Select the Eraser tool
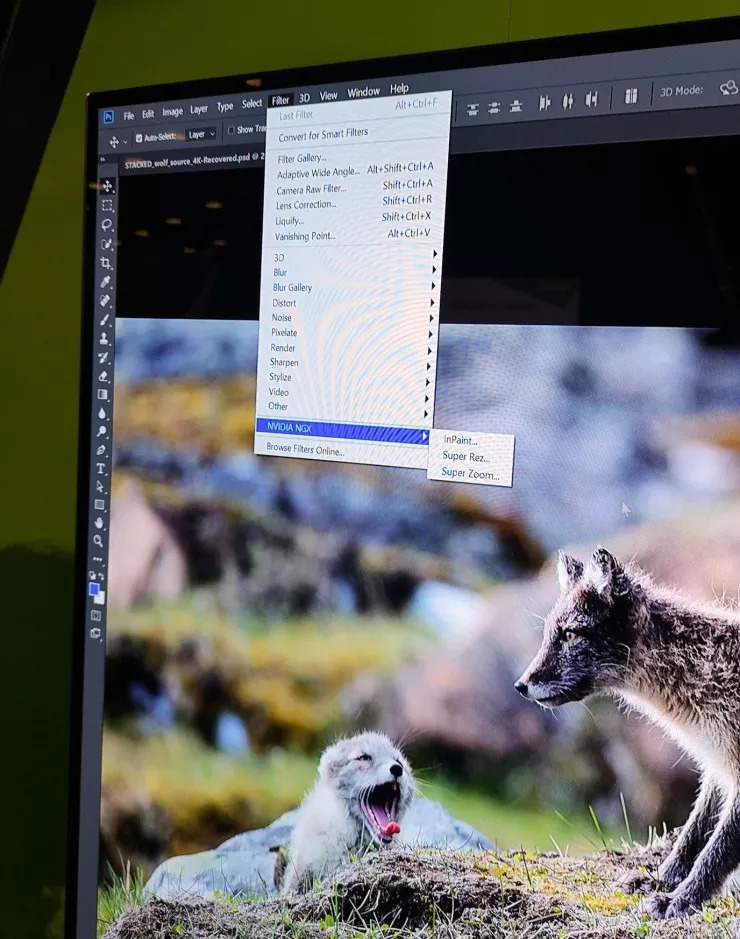Viewport: 740px width, 939px height. pyautogui.click(x=104, y=376)
